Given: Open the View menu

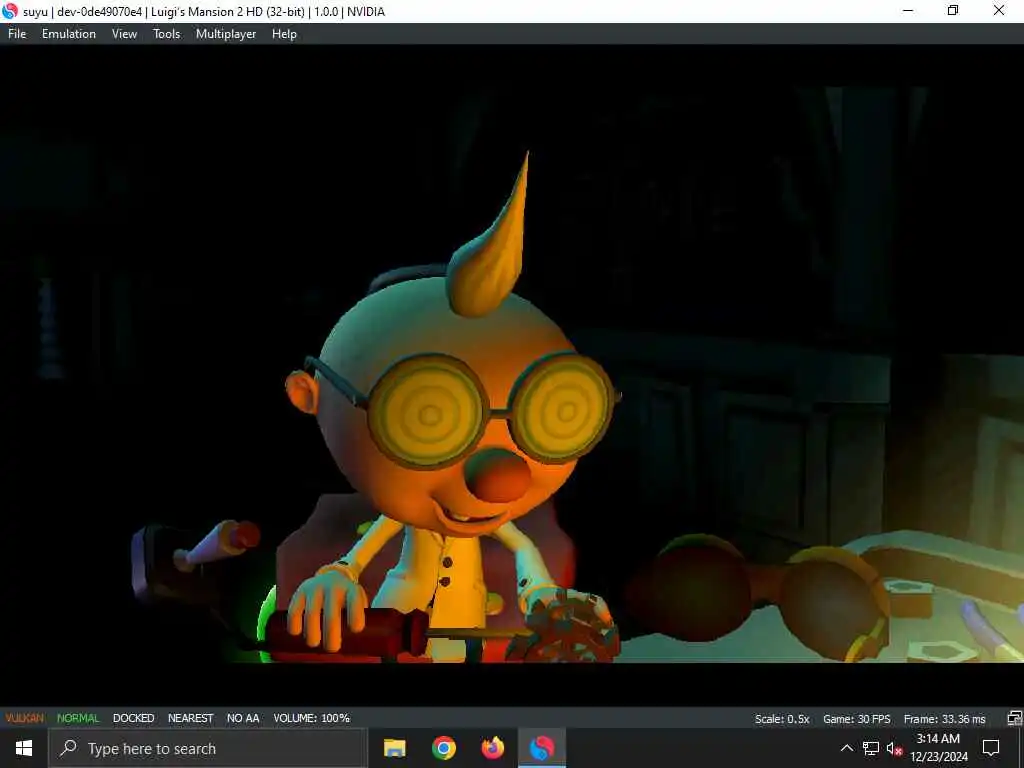Looking at the screenshot, I should pyautogui.click(x=124, y=34).
